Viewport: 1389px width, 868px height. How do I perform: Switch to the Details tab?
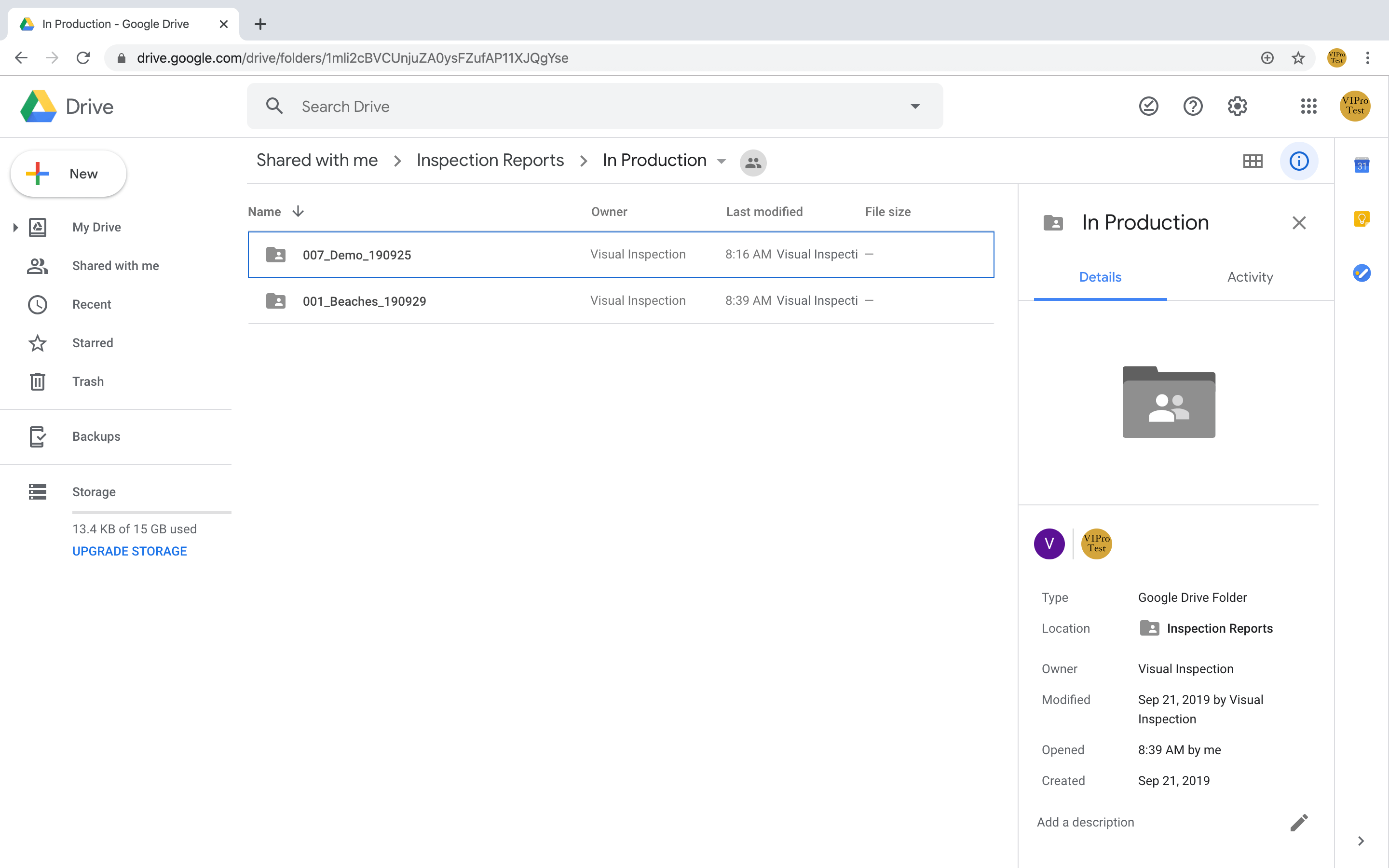coord(1100,277)
